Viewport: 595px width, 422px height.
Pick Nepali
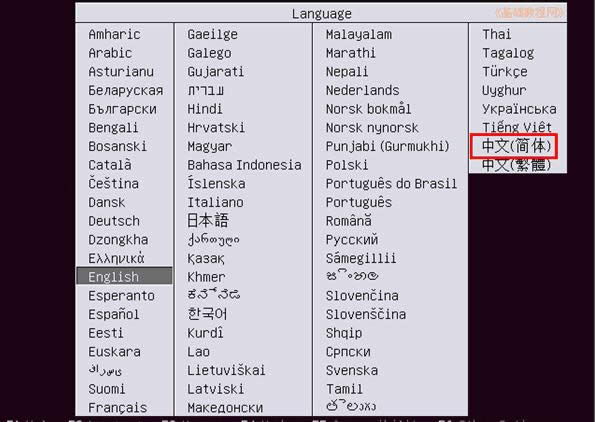(x=347, y=72)
